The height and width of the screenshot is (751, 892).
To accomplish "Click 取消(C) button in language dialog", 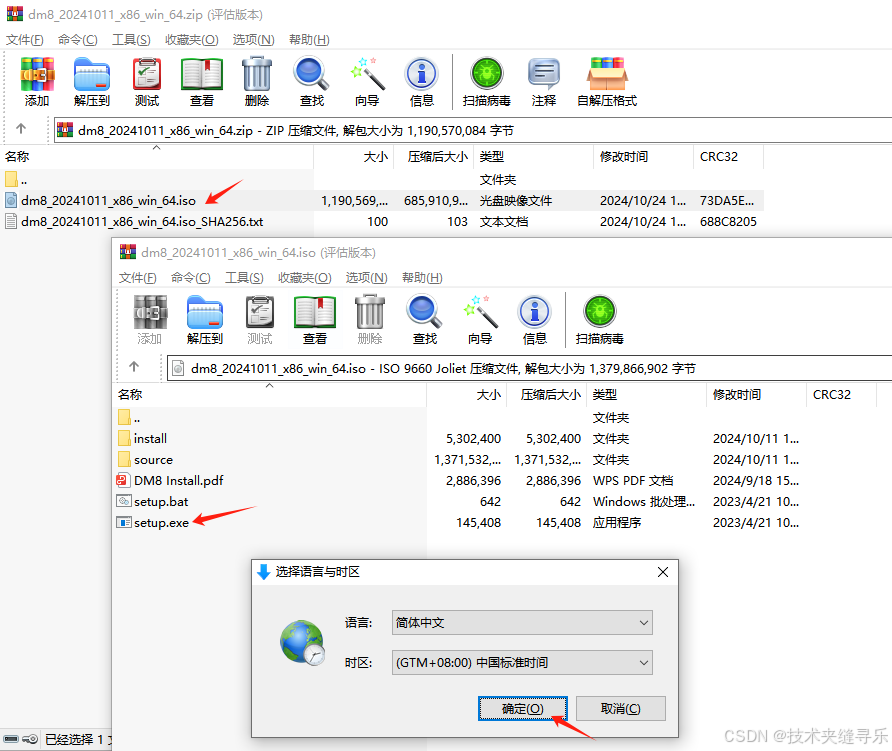I will coord(621,708).
